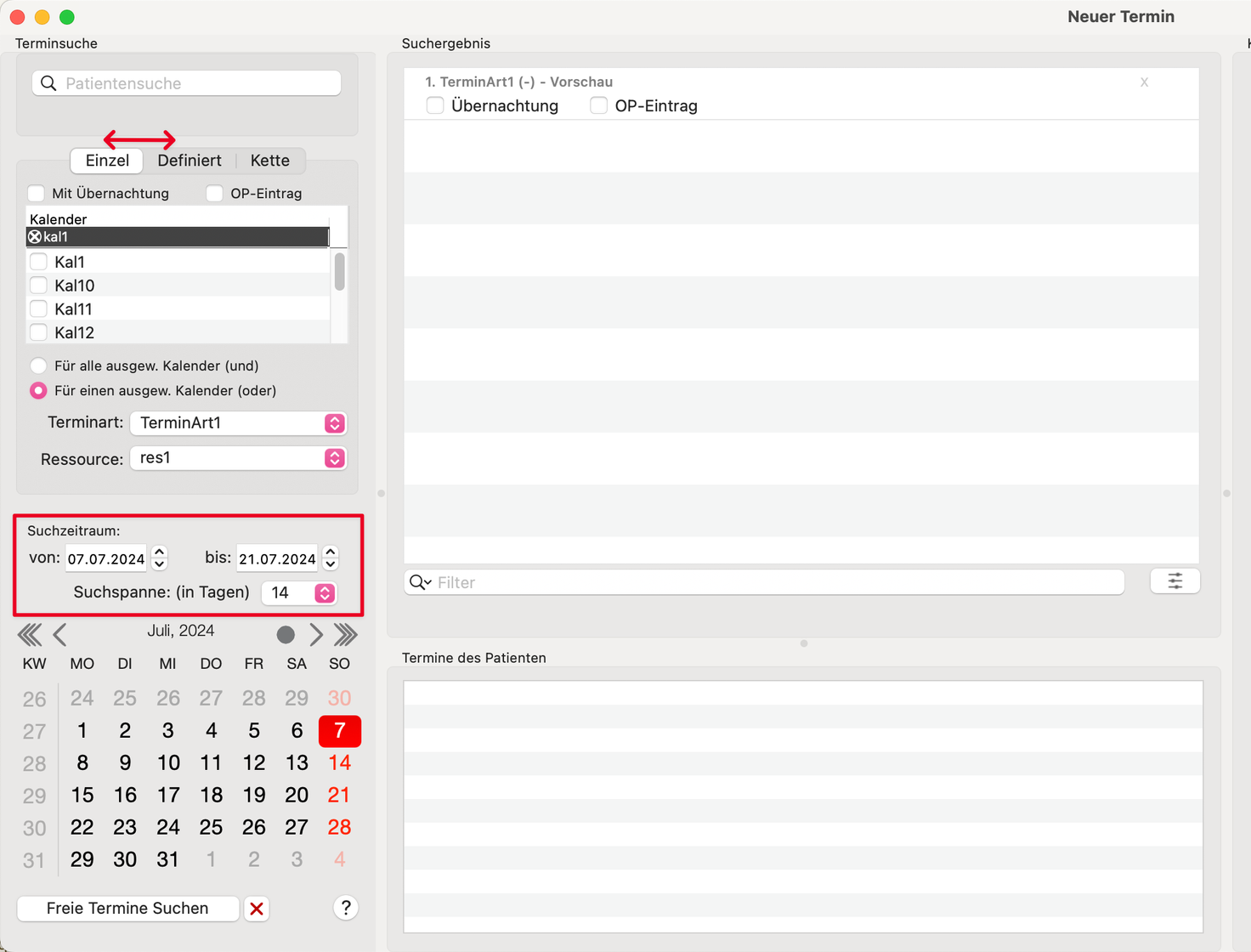The image size is (1251, 952).
Task: Click calendar week 30 label
Action: point(34,829)
